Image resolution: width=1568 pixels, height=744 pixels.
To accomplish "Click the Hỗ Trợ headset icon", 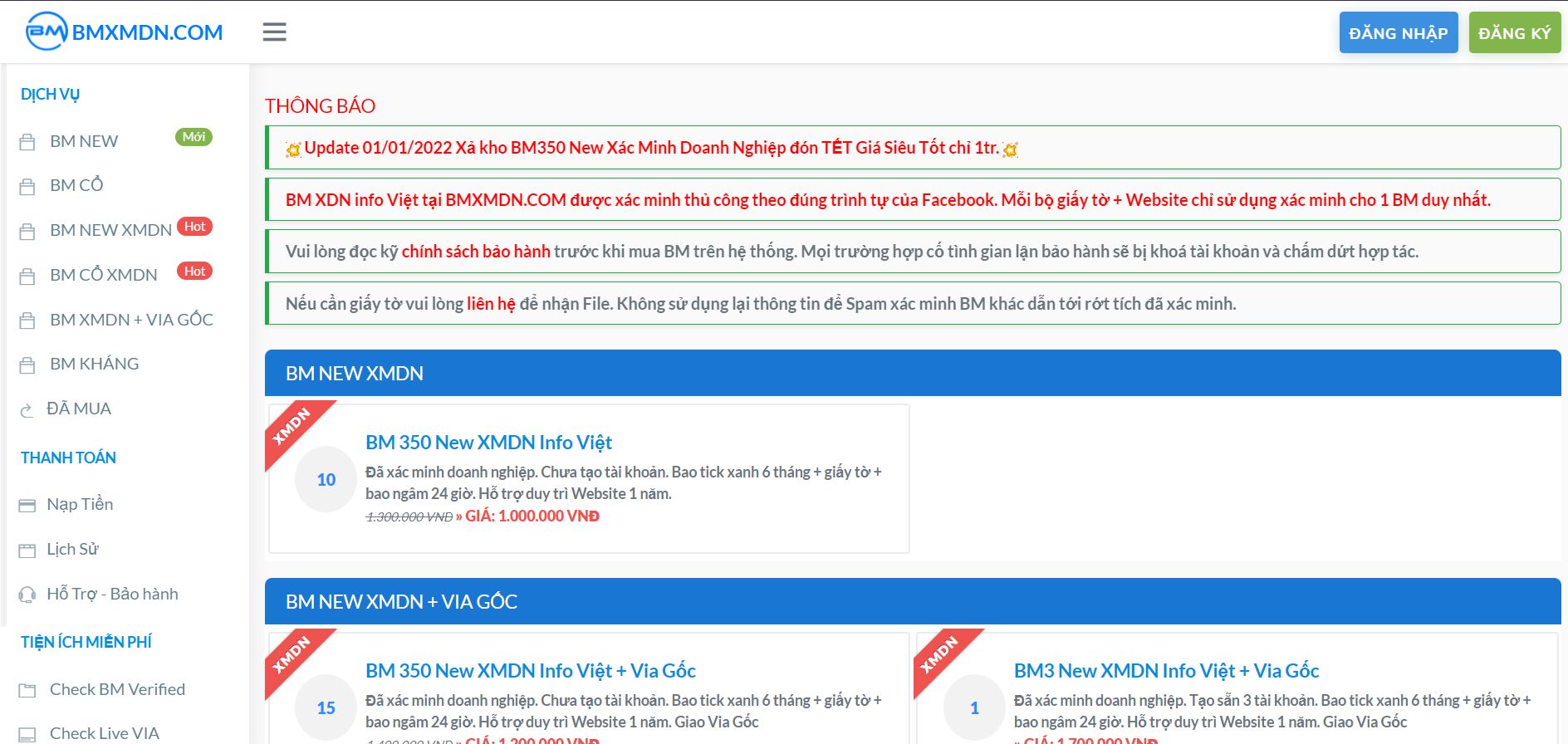I will click(27, 595).
